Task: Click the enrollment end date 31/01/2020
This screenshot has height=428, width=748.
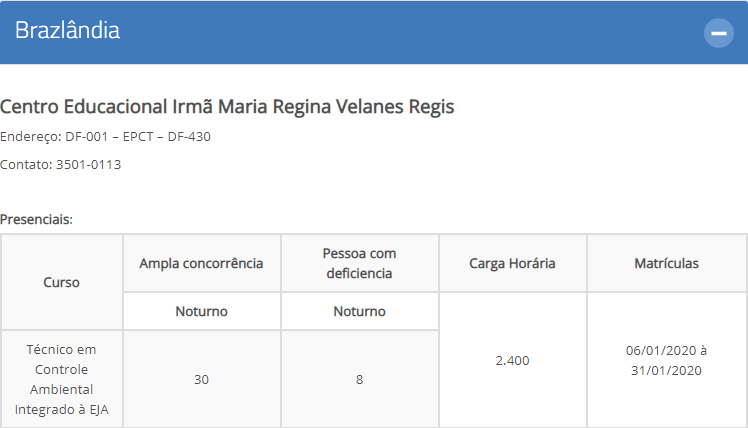Action: tap(666, 371)
